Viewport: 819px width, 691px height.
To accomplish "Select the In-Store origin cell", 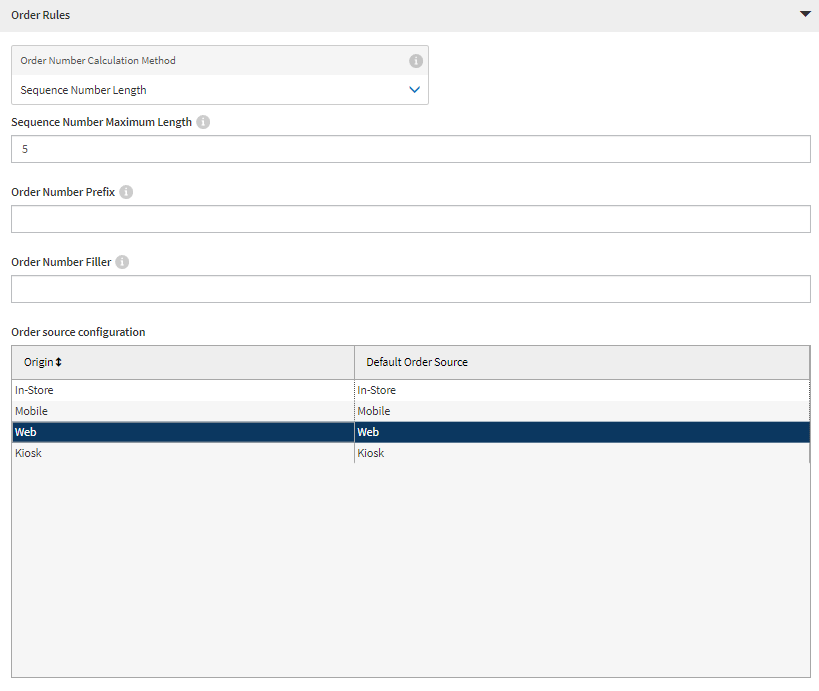I will point(182,390).
